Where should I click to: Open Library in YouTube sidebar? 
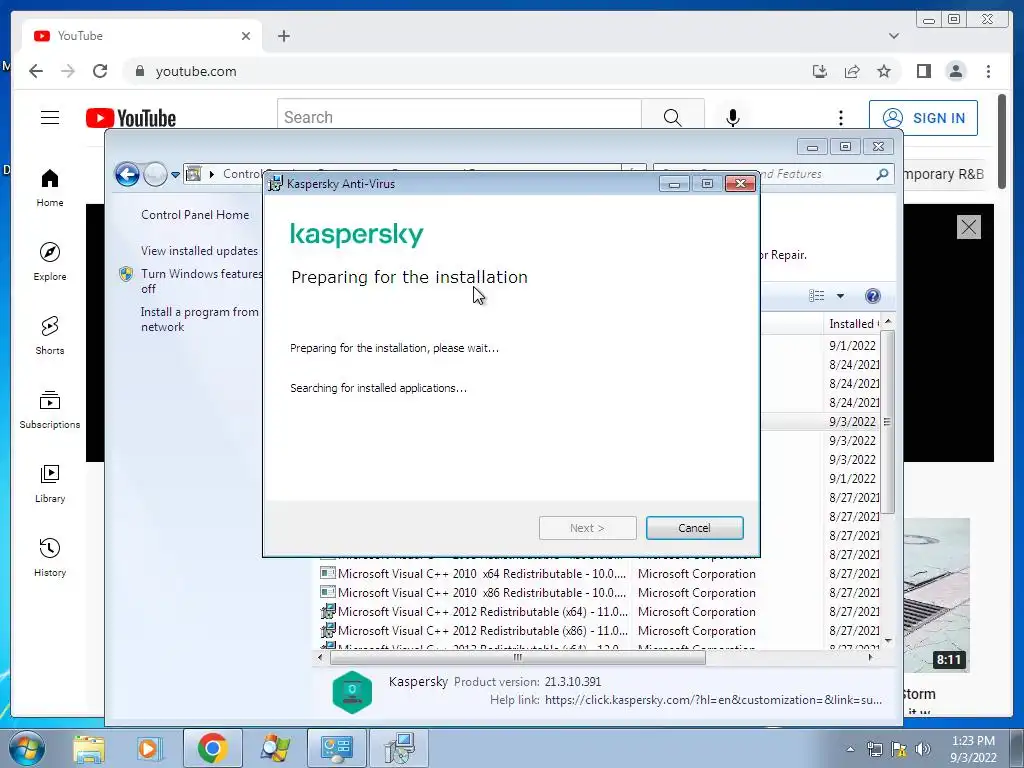point(50,483)
